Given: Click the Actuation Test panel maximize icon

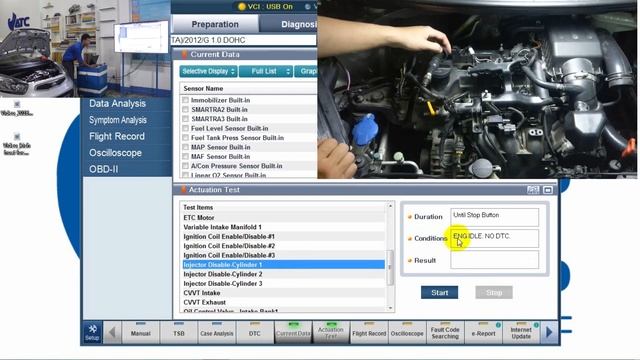Looking at the screenshot, I should pos(548,190).
